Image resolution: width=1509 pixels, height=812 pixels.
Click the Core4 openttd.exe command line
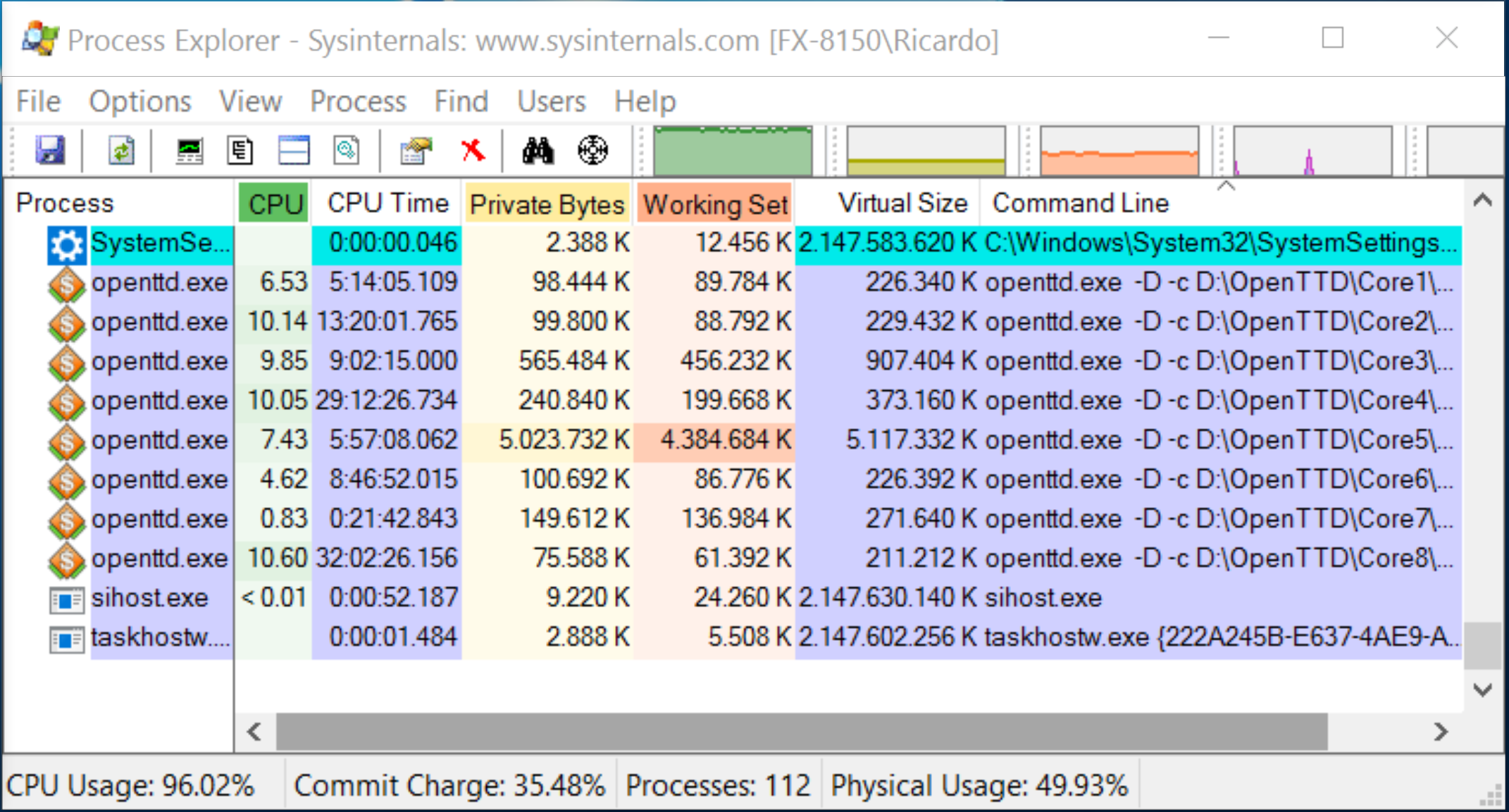coord(1219,400)
